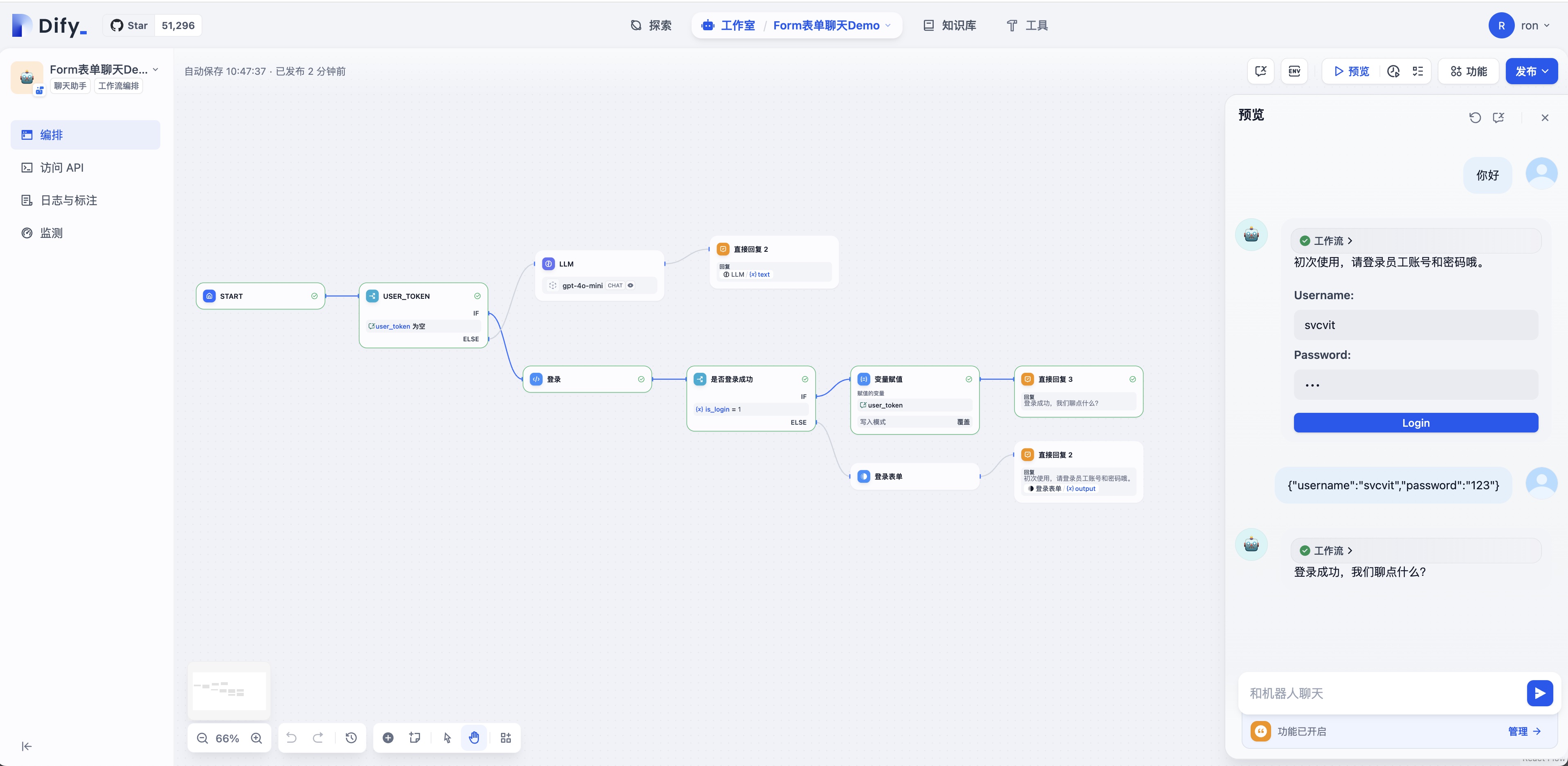Screen dimensions: 1568x766
Task: Open the ENV environment variables icon
Action: [x=1294, y=71]
